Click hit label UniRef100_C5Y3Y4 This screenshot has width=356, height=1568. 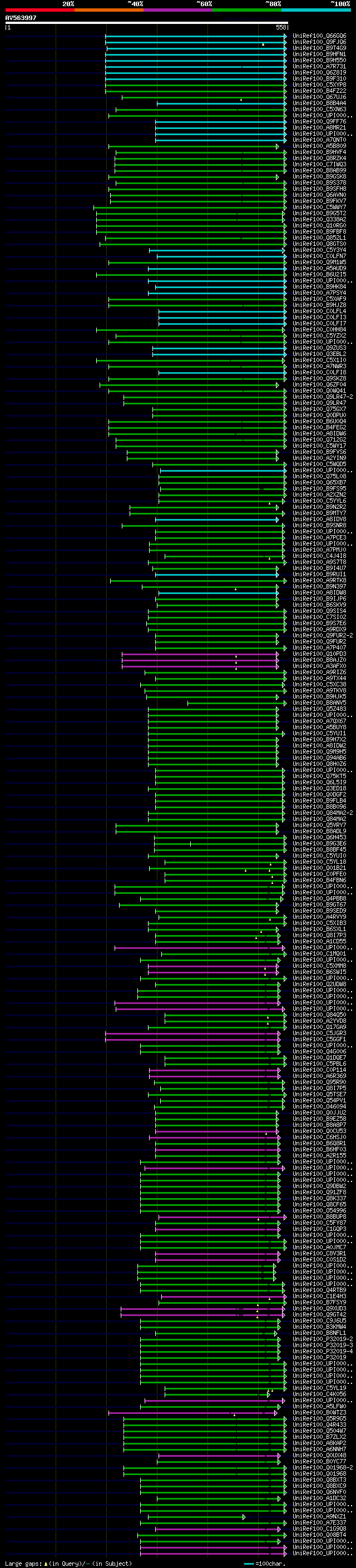pyautogui.click(x=319, y=250)
